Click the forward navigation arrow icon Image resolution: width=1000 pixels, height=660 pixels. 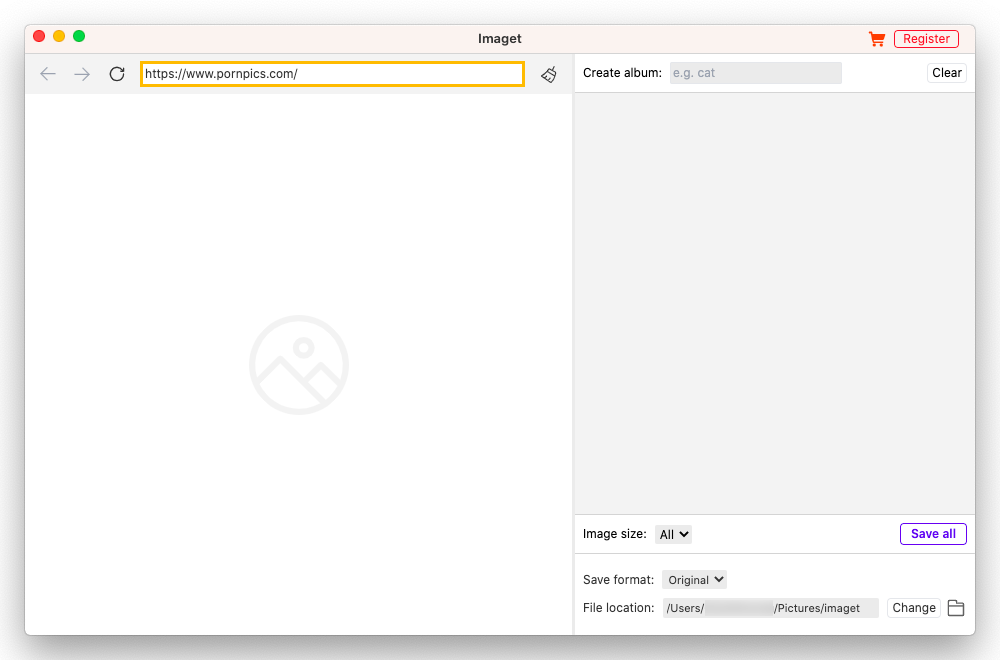82,73
